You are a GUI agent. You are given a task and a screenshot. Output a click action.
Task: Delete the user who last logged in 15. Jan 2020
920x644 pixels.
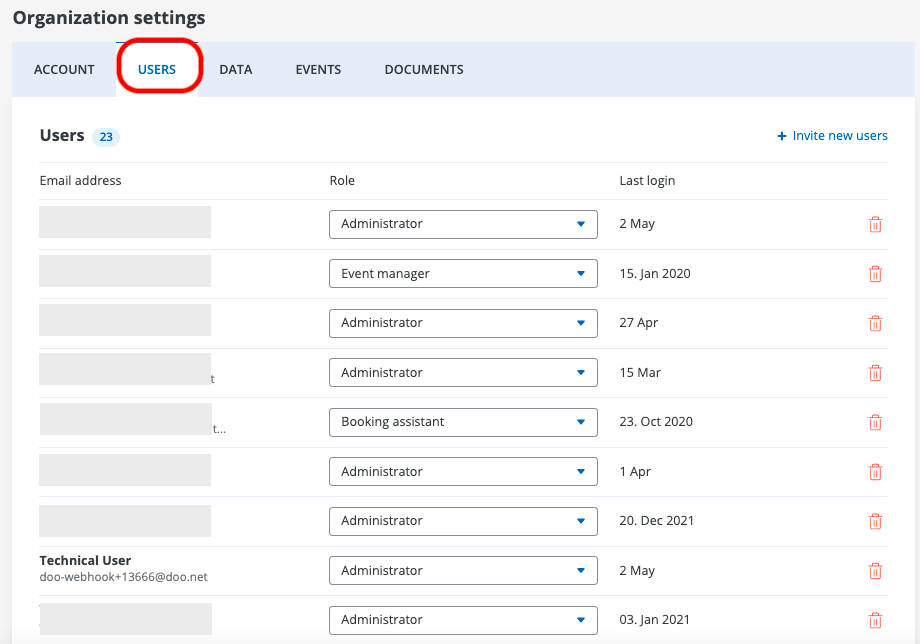[x=875, y=274]
